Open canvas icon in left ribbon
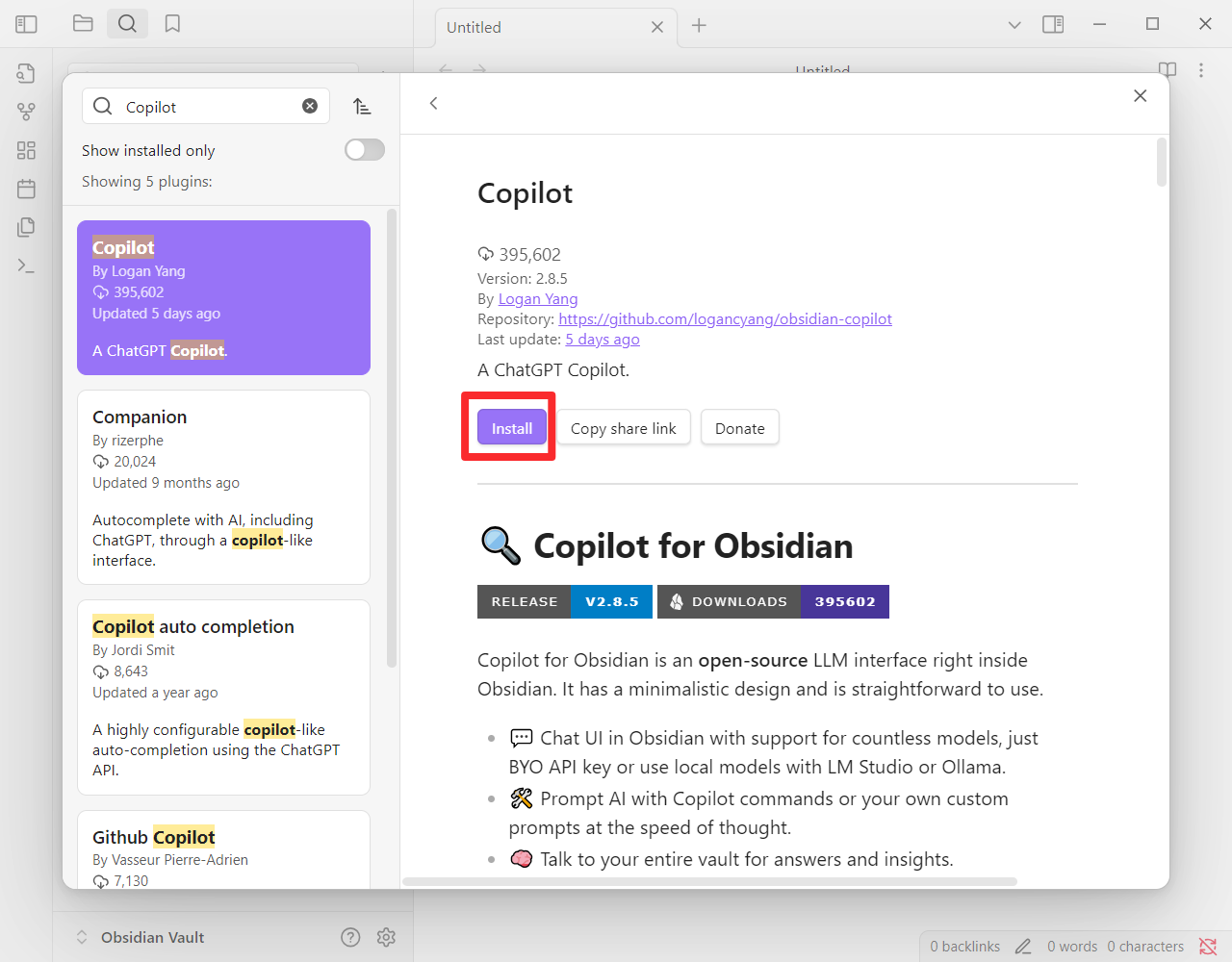 [26, 150]
